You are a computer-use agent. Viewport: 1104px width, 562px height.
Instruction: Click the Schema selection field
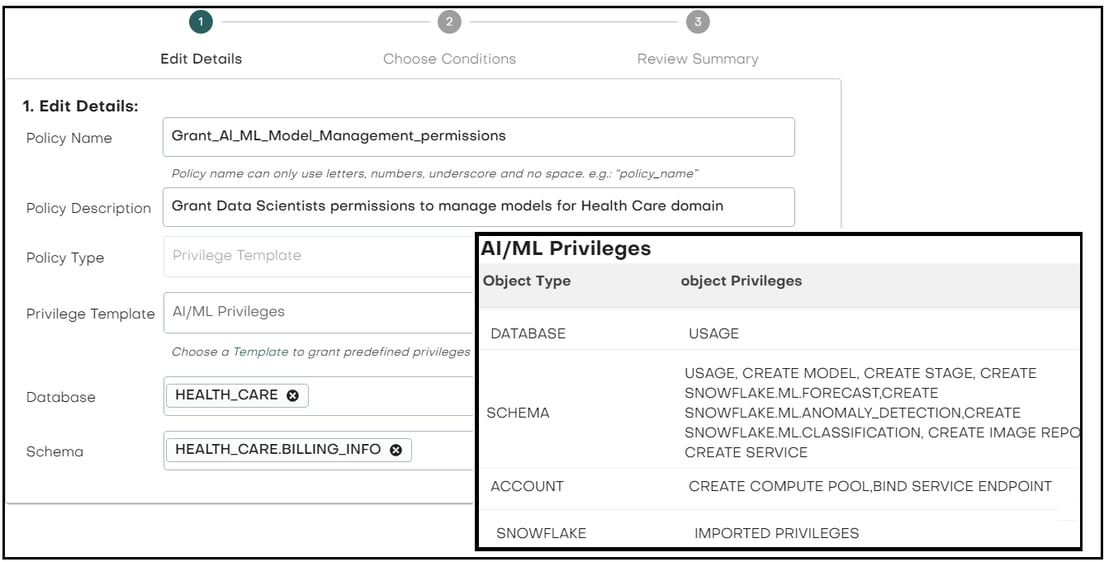319,450
